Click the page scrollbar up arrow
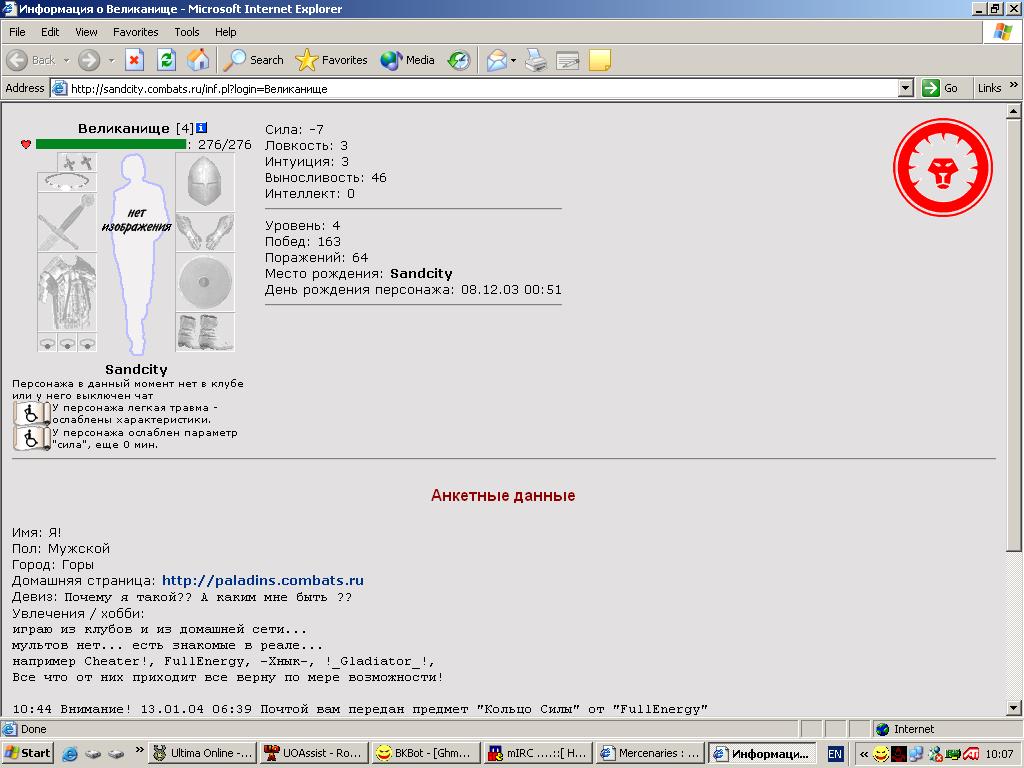This screenshot has width=1024, height=768. click(1013, 112)
